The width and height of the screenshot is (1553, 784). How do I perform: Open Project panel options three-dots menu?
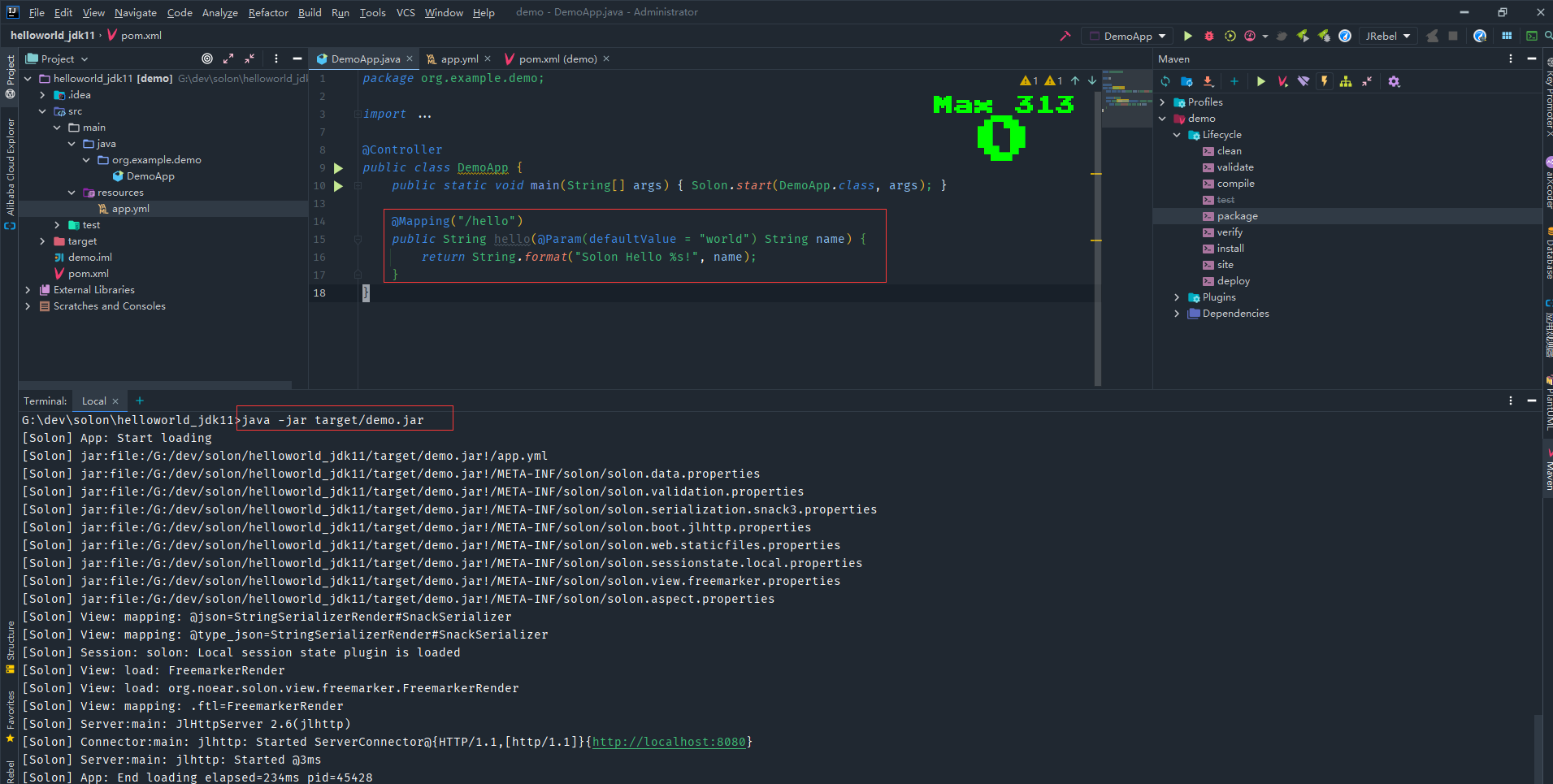coord(276,58)
